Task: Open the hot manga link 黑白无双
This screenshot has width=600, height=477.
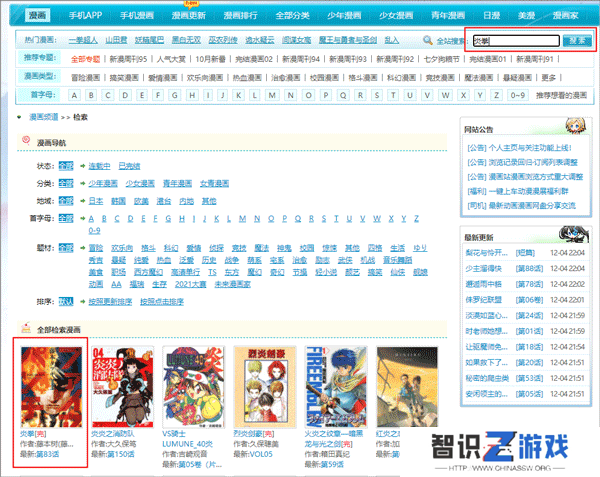Action: [x=186, y=40]
